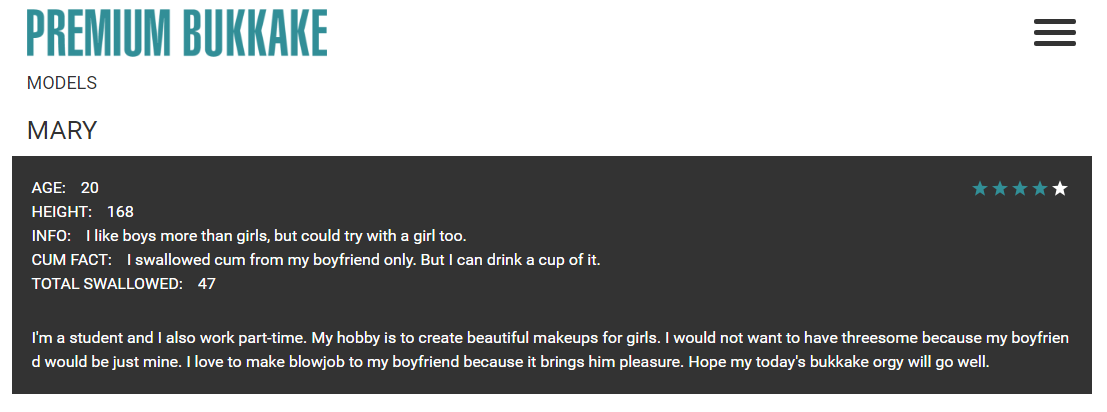Click the site logo in the header
Screen dimensions: 1107x412
(x=177, y=33)
